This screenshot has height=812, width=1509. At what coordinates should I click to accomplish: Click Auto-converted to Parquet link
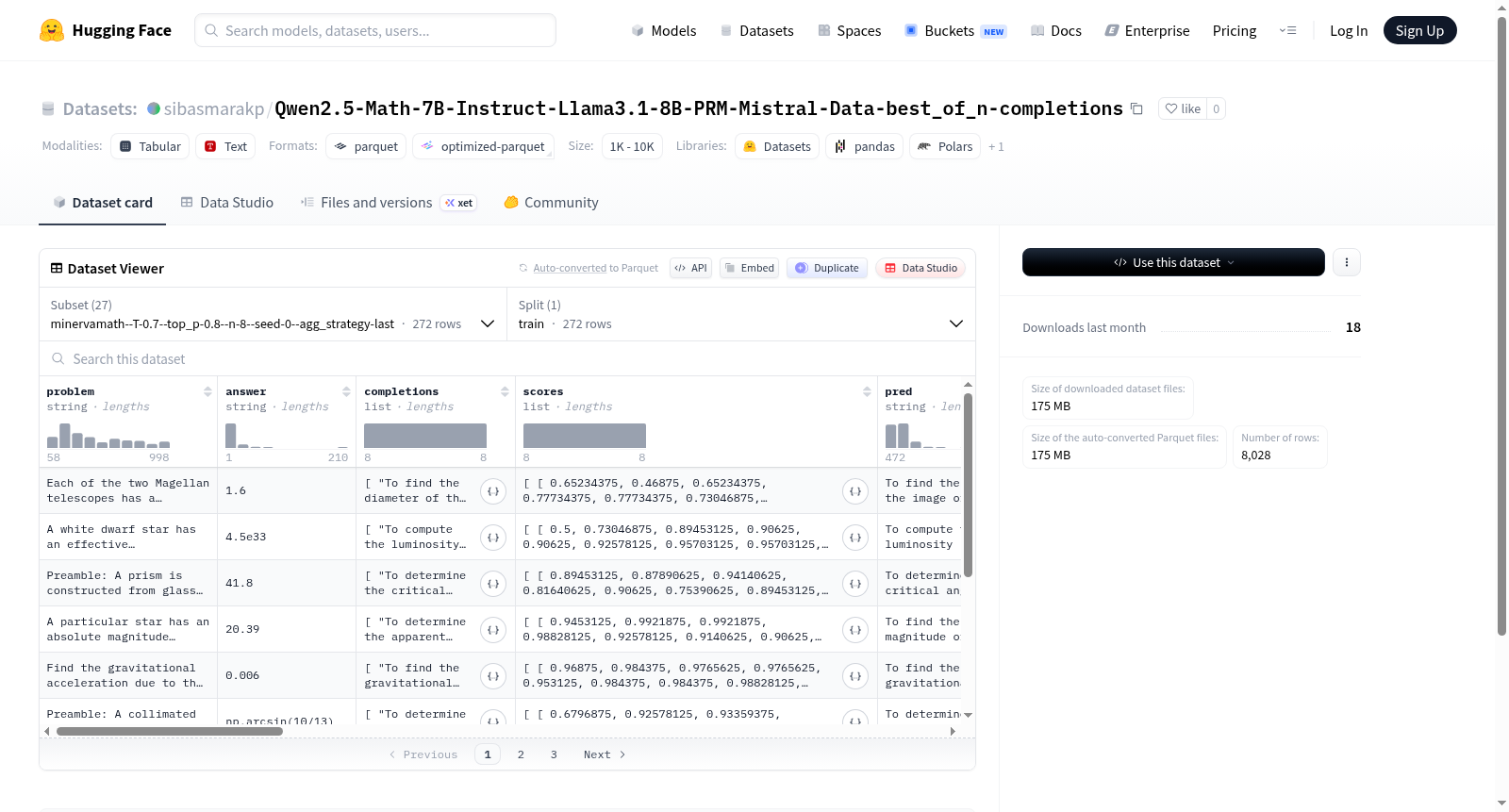(595, 268)
